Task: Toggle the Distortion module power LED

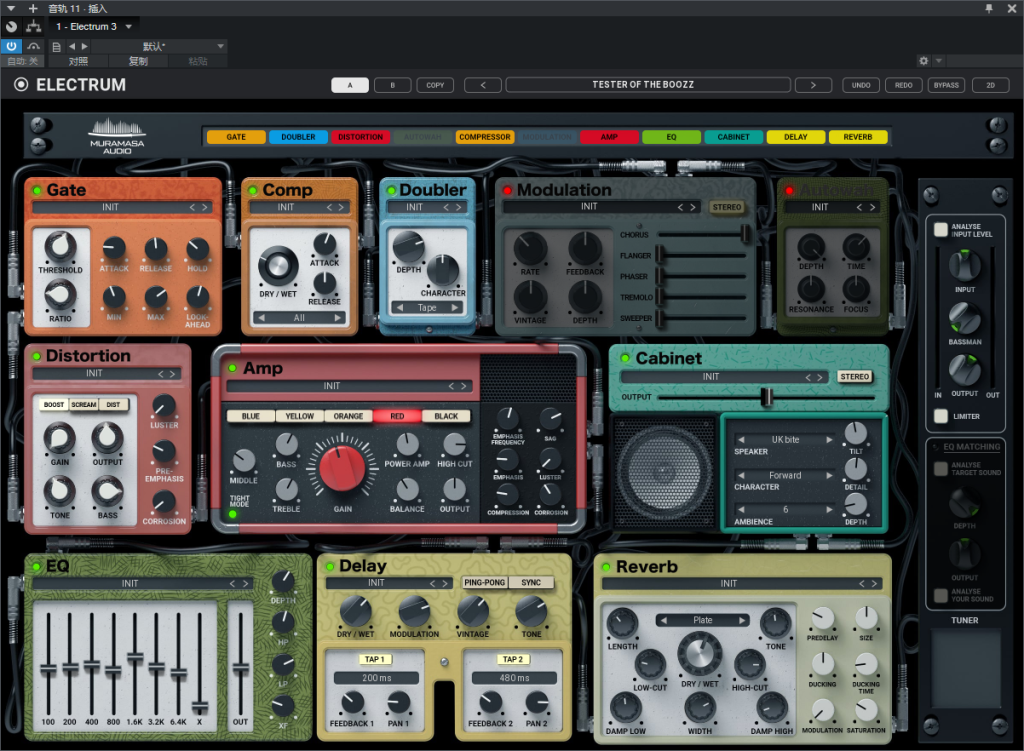Action: (x=37, y=356)
